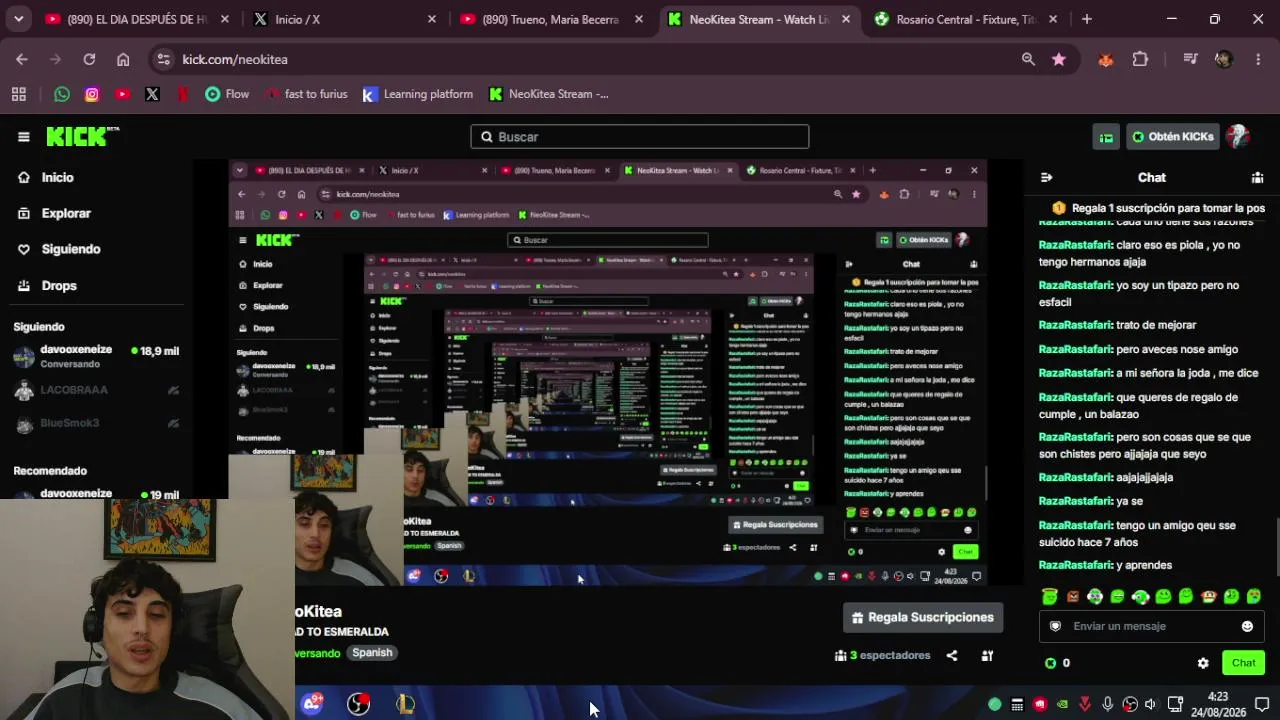
Task: Switch to the Inicio / X tab
Action: coord(344,19)
